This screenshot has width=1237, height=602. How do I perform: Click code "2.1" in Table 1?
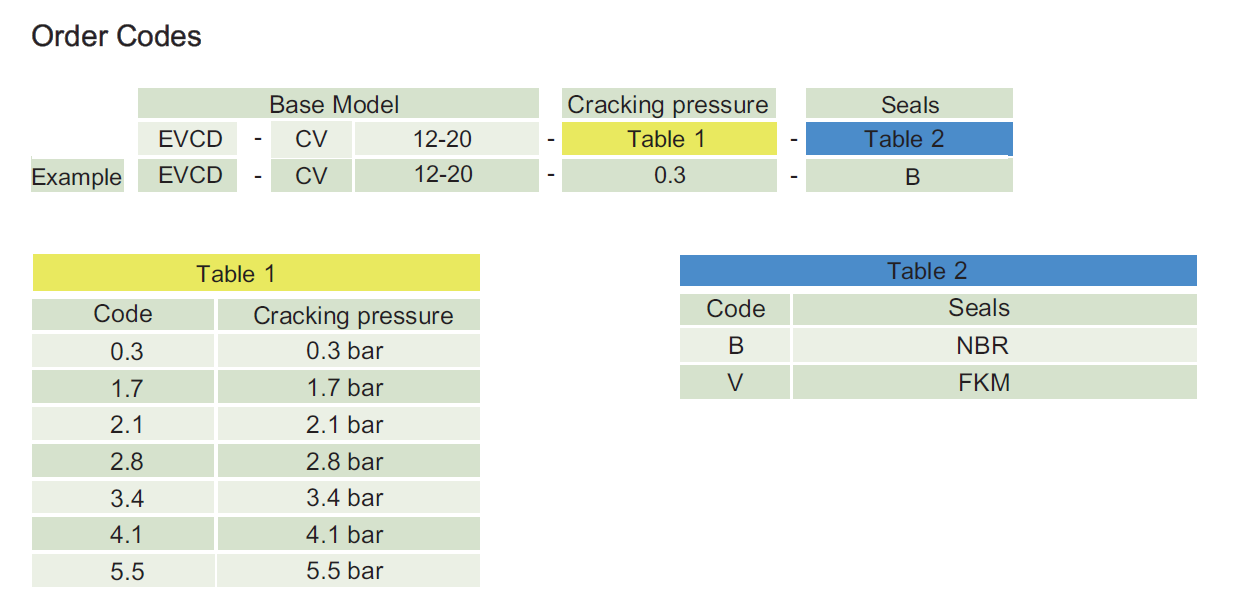[127, 425]
